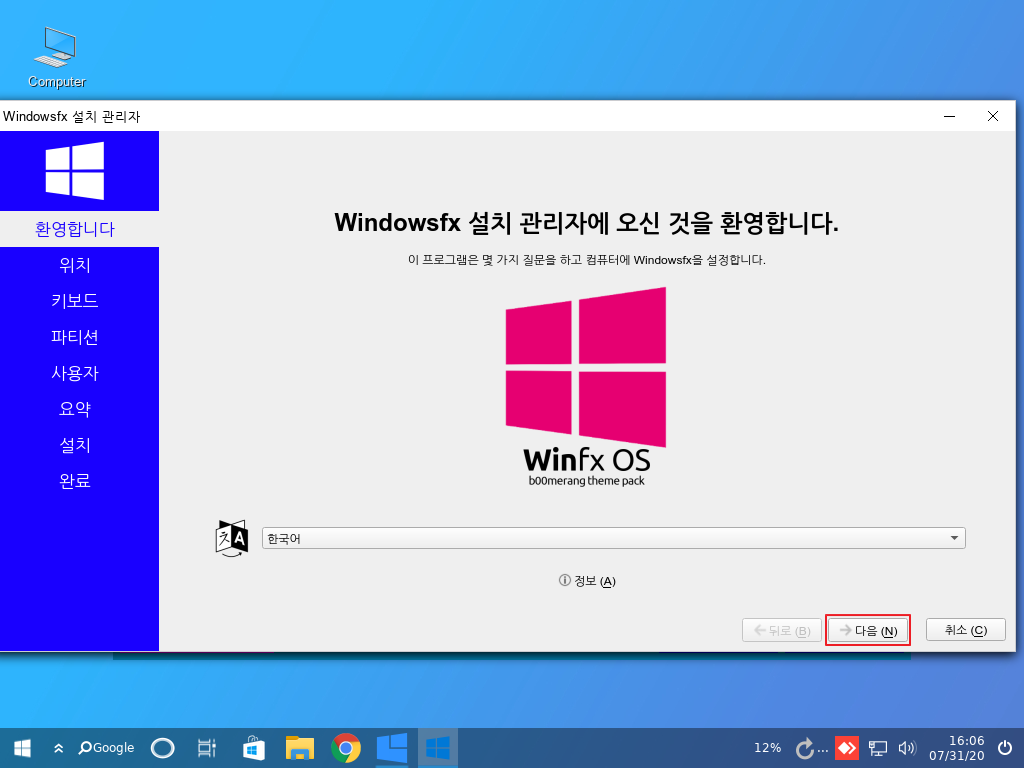Select the 요약 sidebar step
1024x768 pixels.
(x=79, y=409)
